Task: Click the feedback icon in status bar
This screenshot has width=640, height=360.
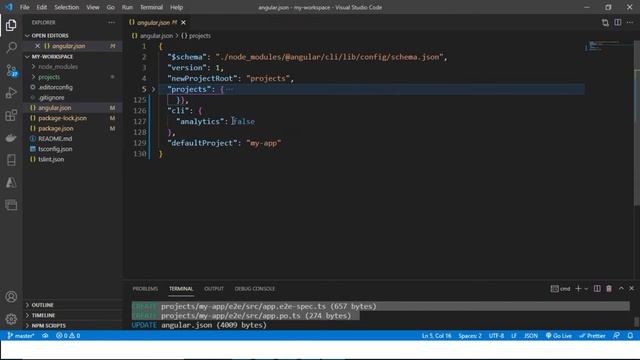Action: [x=616, y=336]
